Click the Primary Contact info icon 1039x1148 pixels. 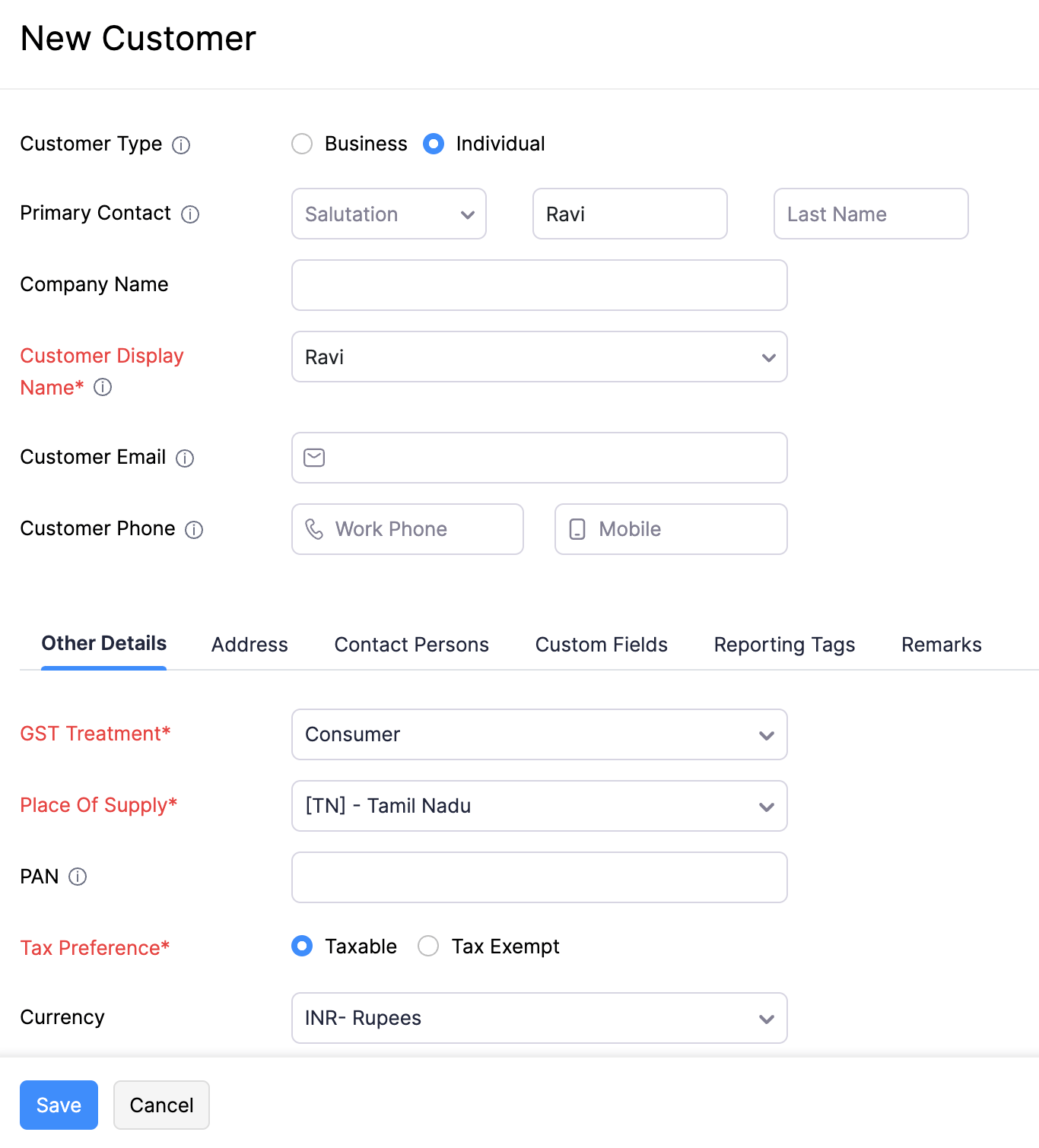tap(190, 214)
